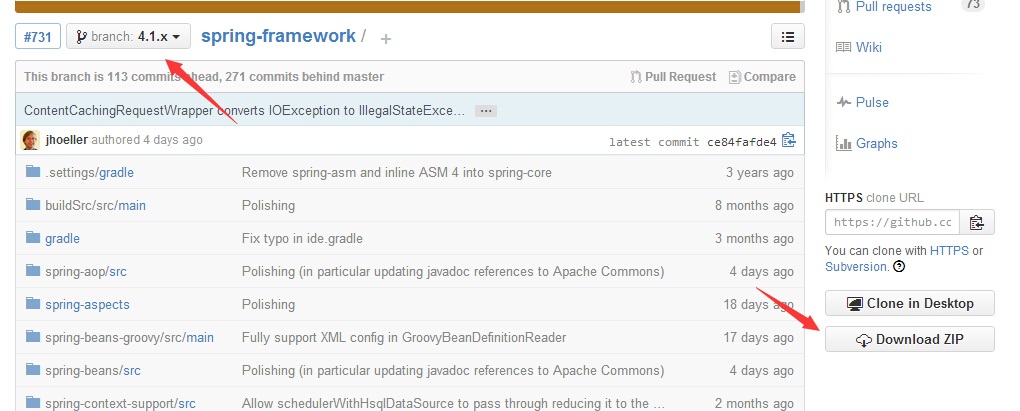Open the spring-framework repository root link
1020x411 pixels.
[x=278, y=36]
